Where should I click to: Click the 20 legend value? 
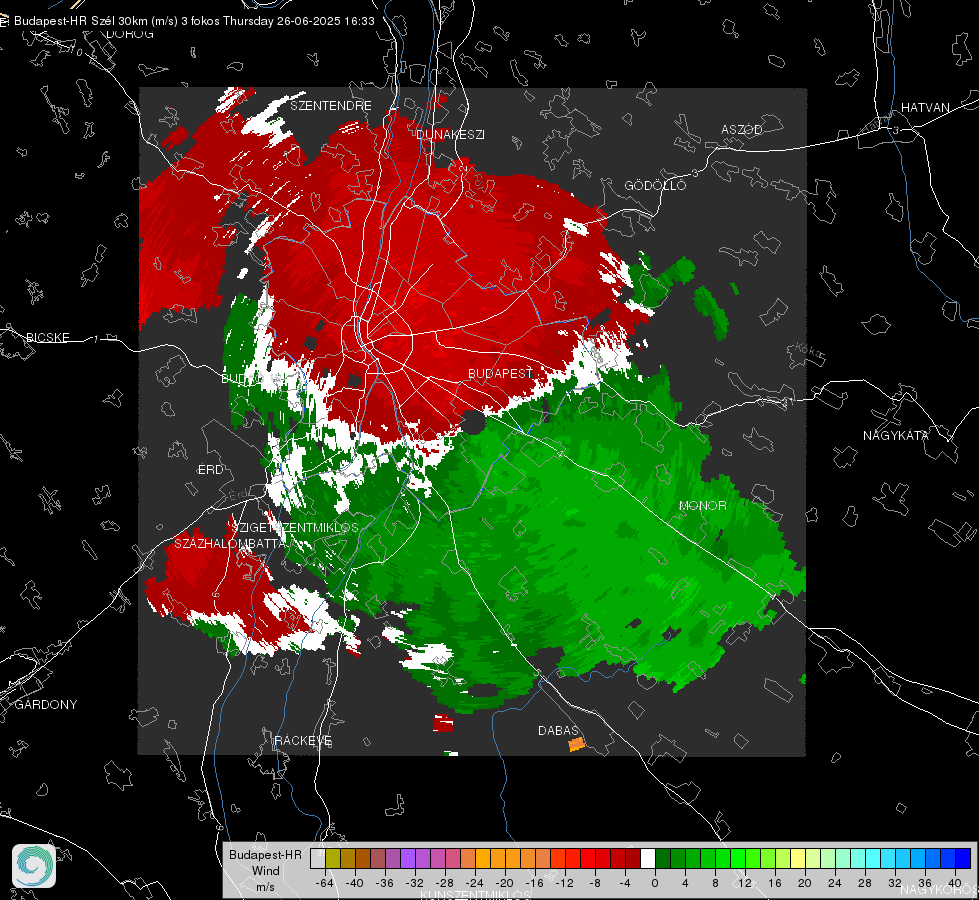[805, 883]
